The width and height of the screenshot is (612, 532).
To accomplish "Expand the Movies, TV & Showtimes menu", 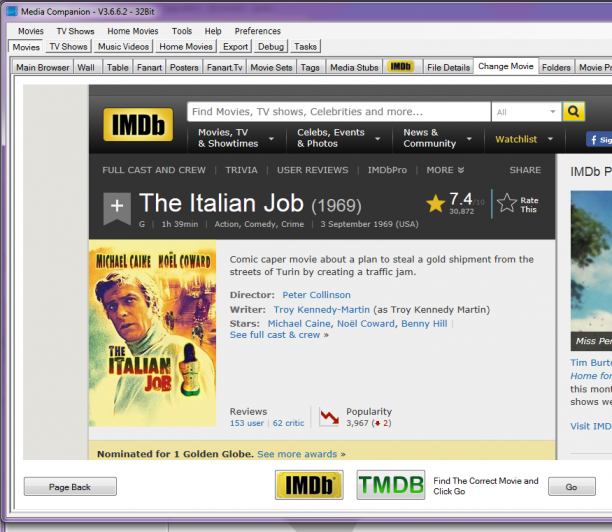I will point(236,138).
